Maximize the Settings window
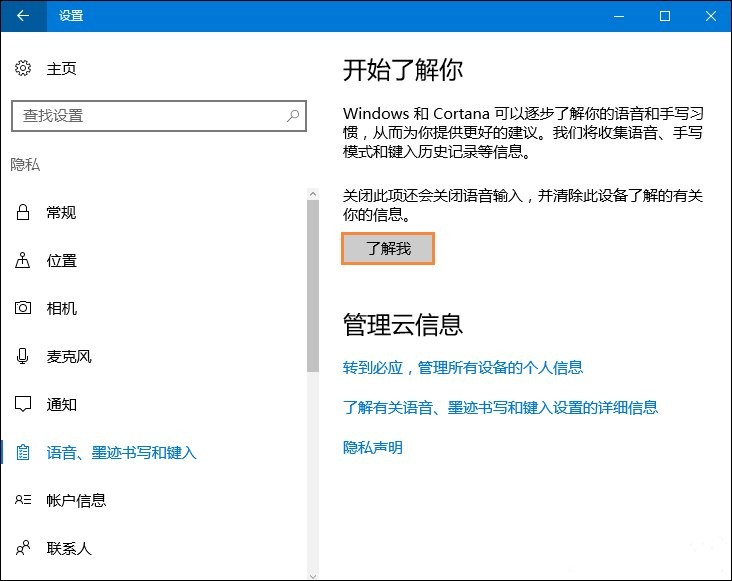The image size is (732, 581). click(x=665, y=16)
